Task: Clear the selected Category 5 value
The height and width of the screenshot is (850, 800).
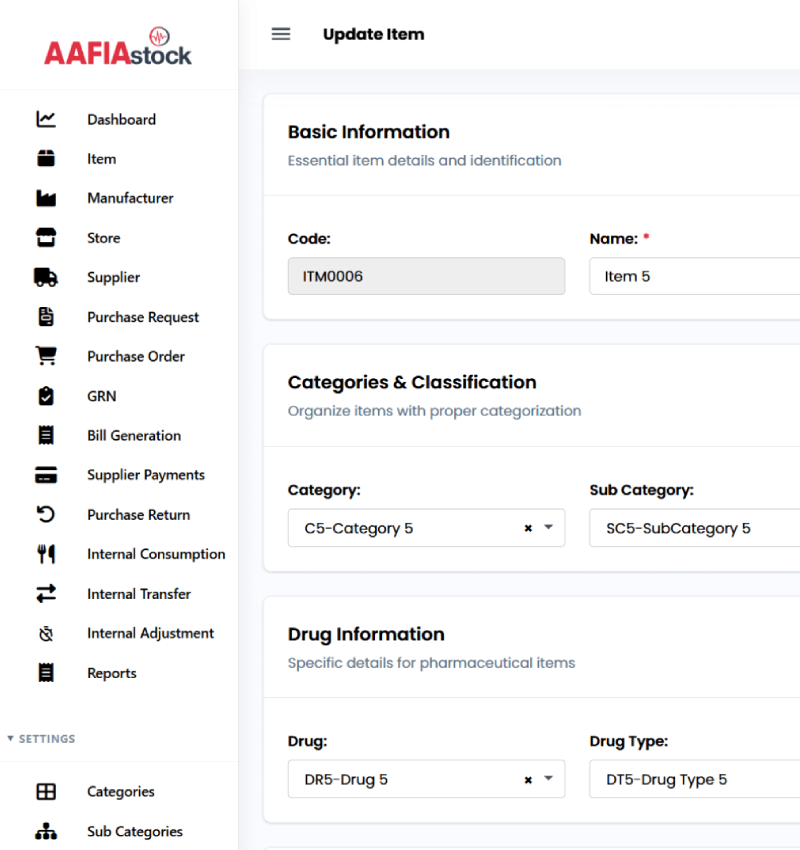Action: point(528,528)
